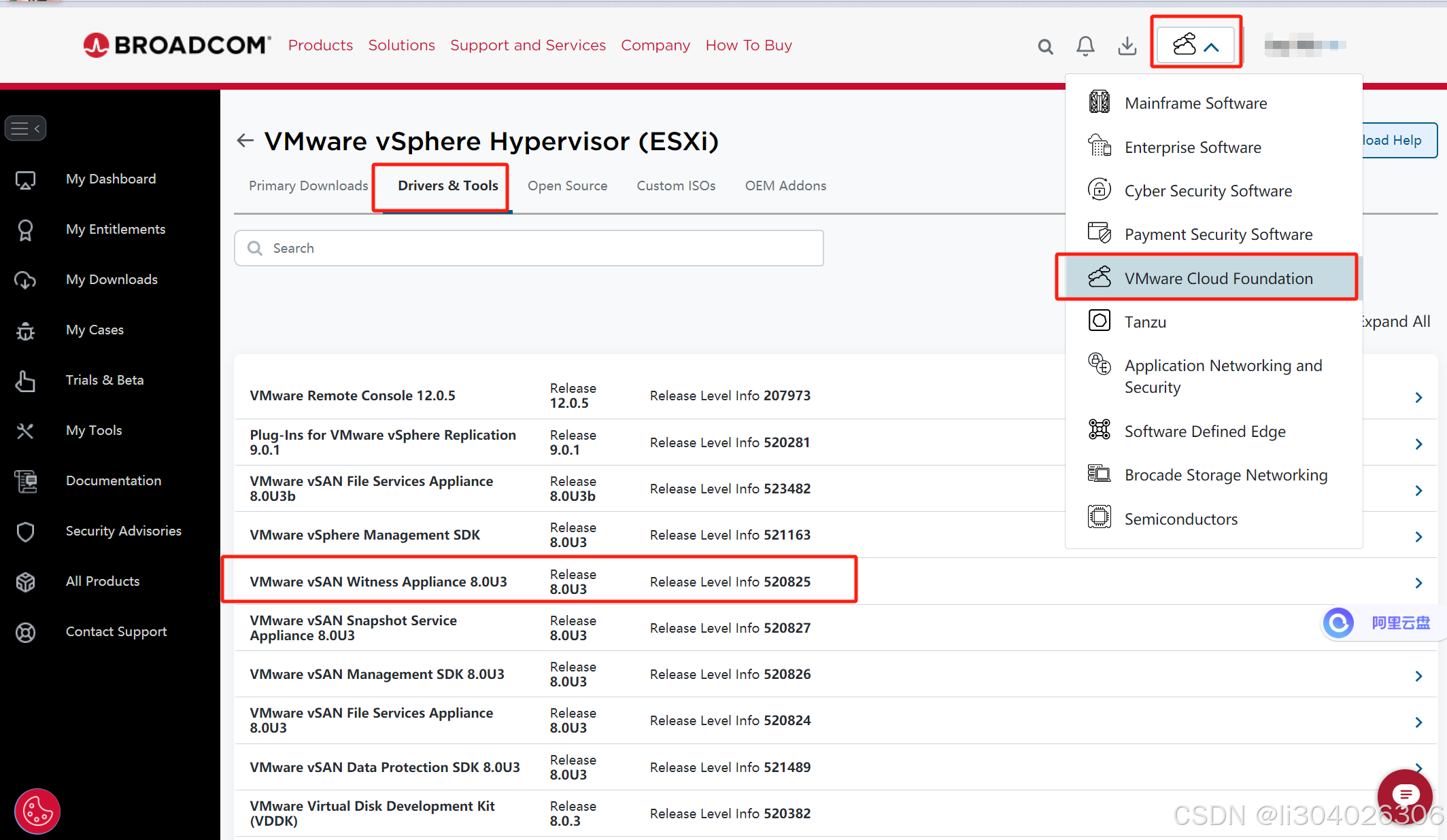This screenshot has height=840, width=1447.
Task: Collapse the sidebar with hamburger toggle
Action: [x=26, y=128]
